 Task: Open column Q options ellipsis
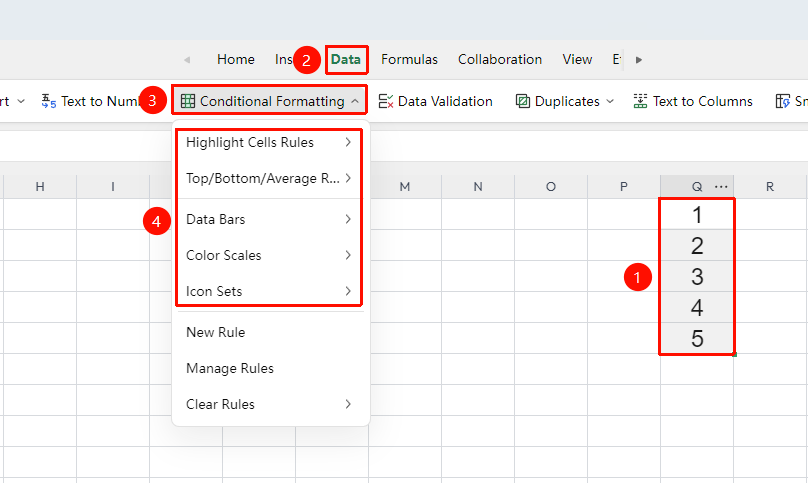(x=721, y=187)
